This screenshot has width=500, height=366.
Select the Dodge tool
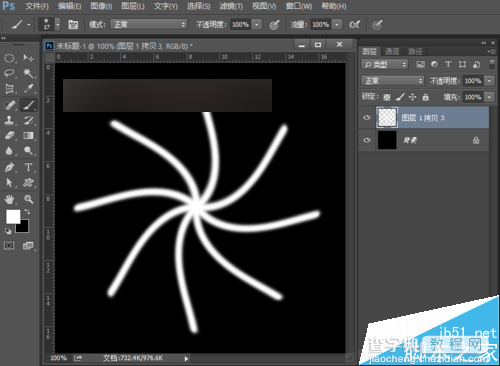pyautogui.click(x=28, y=151)
